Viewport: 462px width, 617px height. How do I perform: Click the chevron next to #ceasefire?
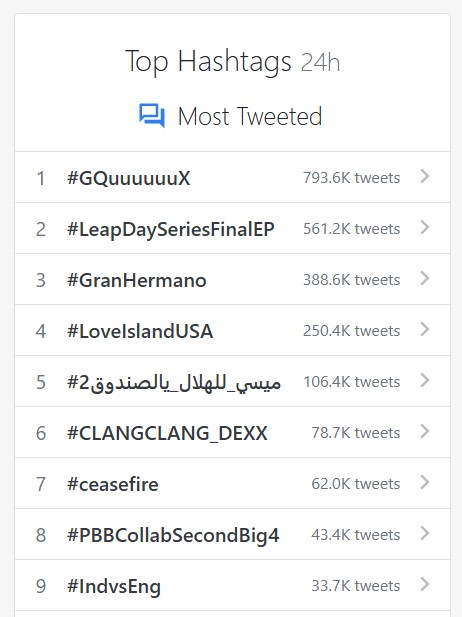point(424,482)
